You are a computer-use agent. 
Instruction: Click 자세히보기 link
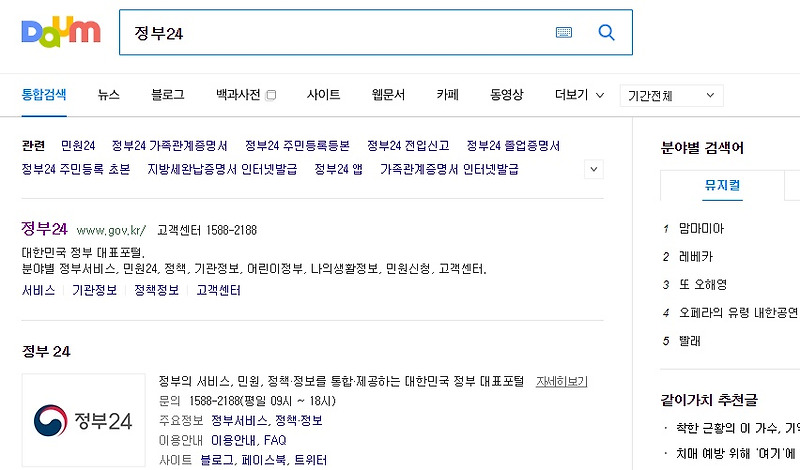click(561, 382)
